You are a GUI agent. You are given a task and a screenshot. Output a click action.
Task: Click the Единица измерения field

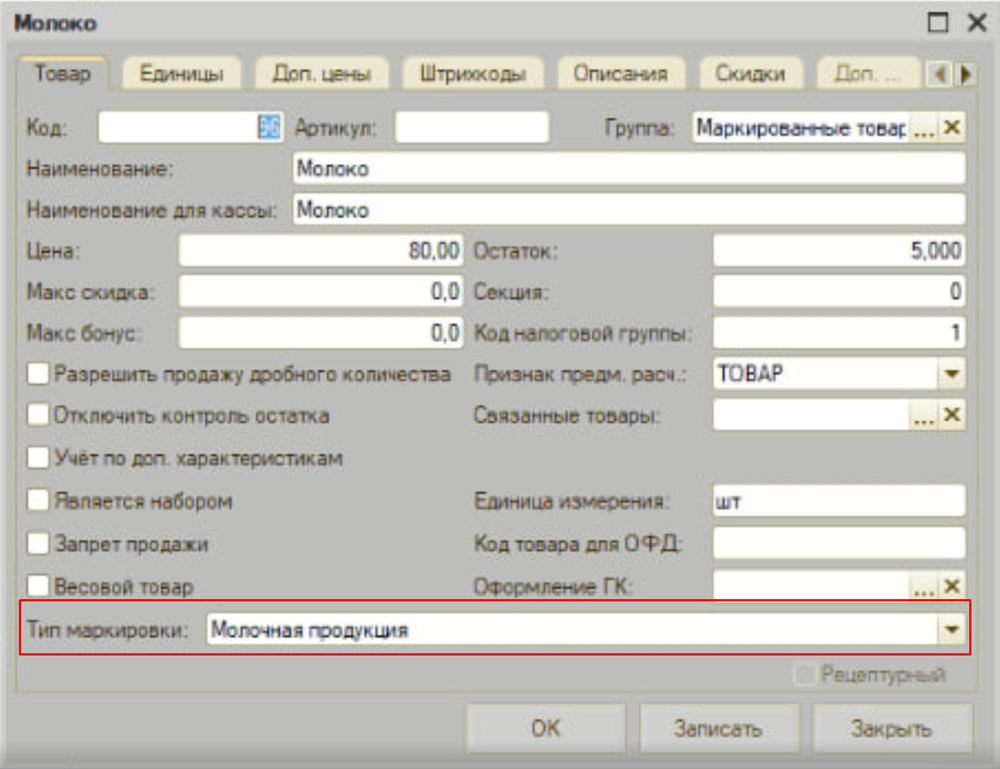coord(838,501)
